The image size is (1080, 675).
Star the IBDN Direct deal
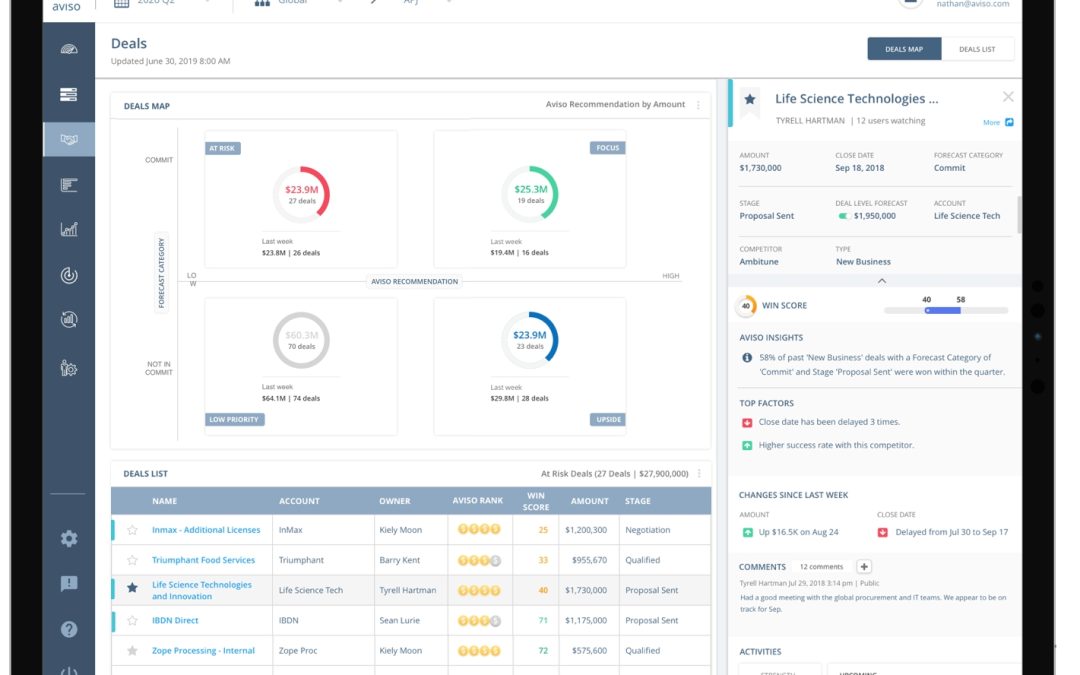[x=132, y=621]
